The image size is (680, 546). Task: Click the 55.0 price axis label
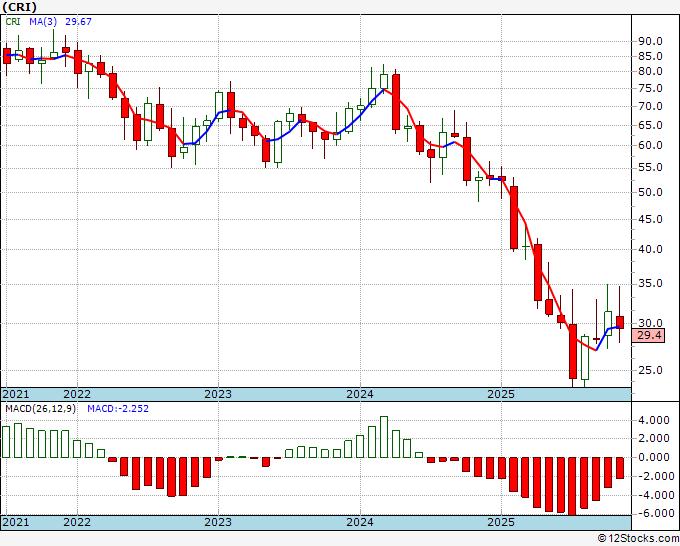click(x=650, y=167)
